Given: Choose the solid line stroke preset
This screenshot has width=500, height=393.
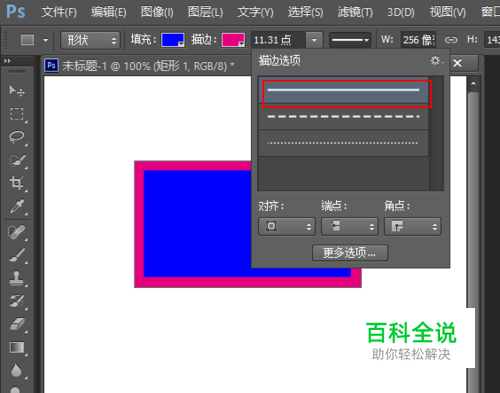Looking at the screenshot, I should point(343,90).
